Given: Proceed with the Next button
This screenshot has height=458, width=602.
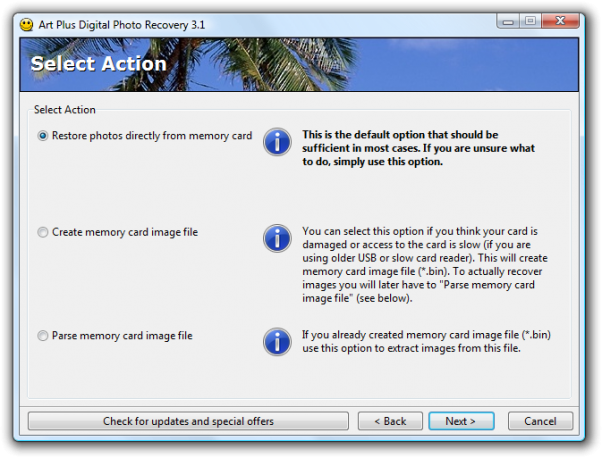Looking at the screenshot, I should tap(461, 421).
